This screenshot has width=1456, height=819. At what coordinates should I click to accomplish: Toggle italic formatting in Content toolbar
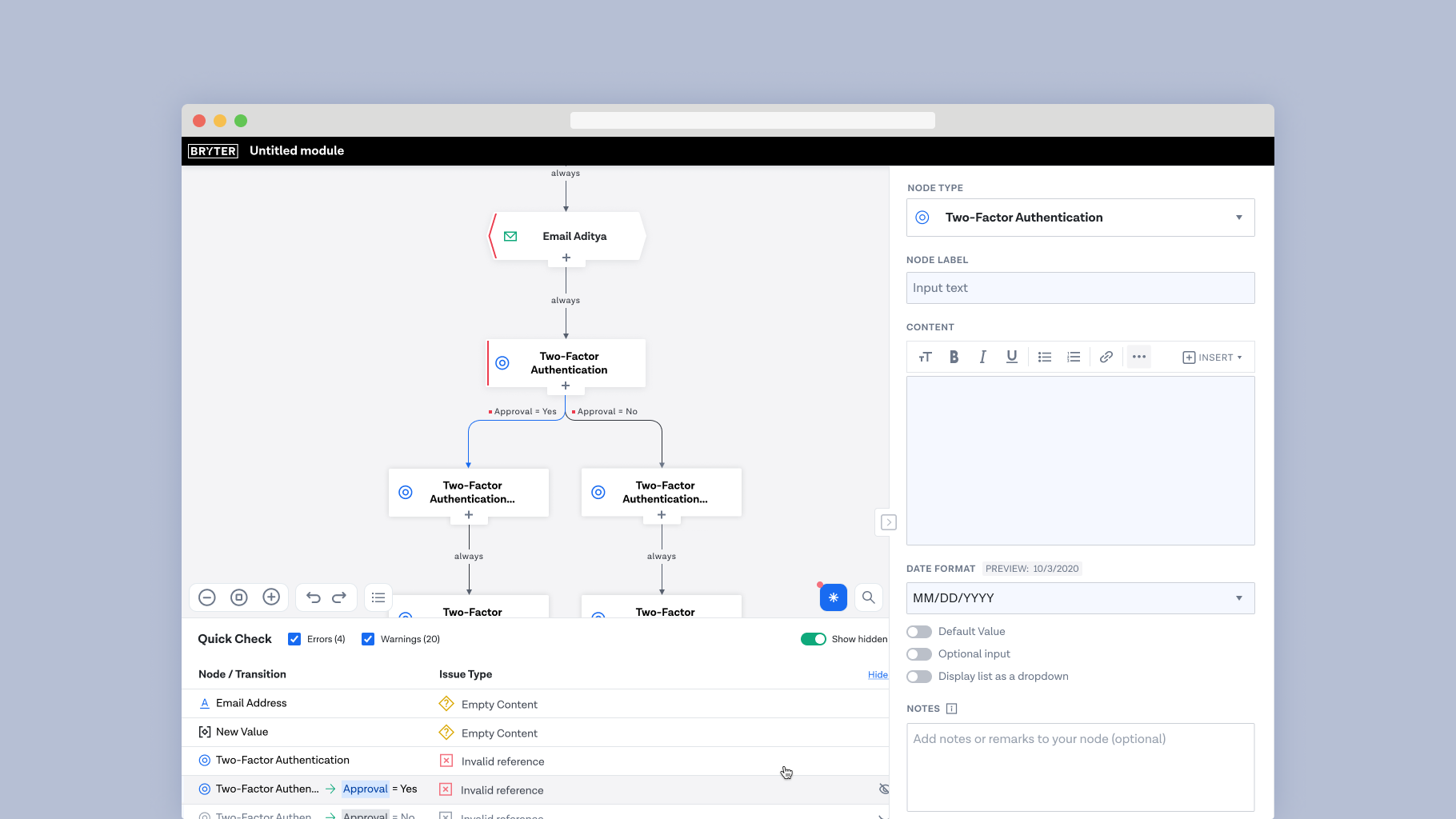pos(982,357)
